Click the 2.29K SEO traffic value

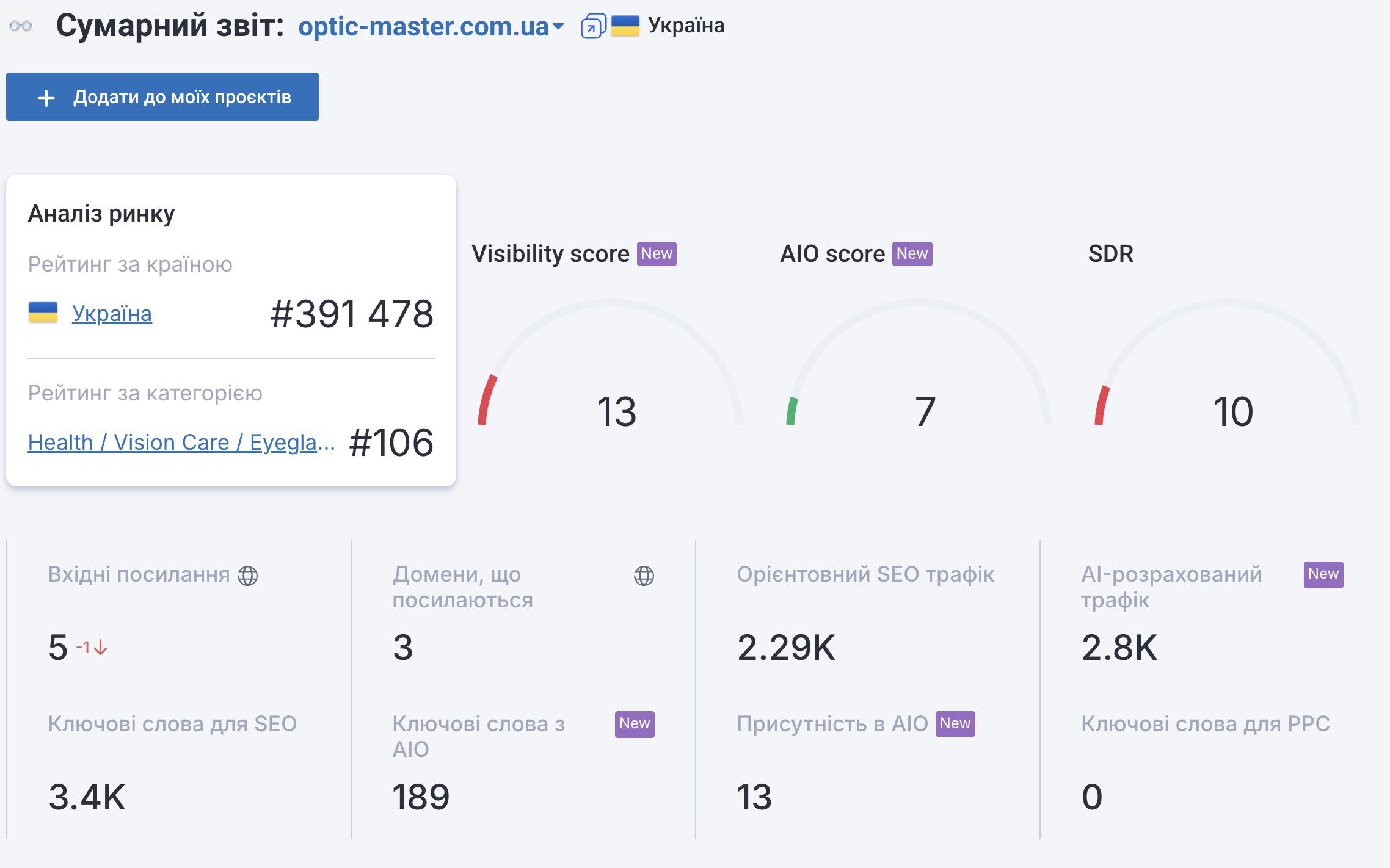click(786, 648)
